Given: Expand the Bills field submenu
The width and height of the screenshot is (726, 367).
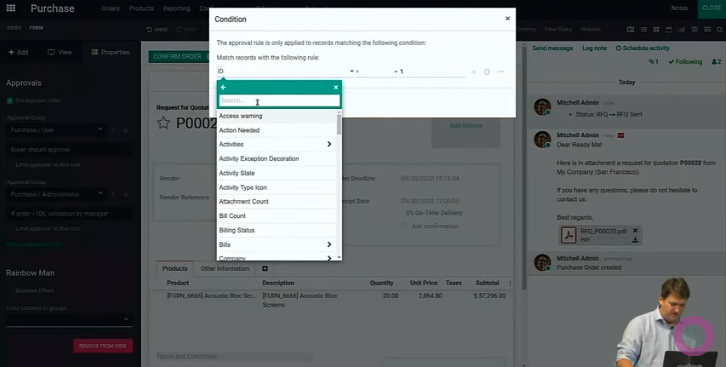Looking at the screenshot, I should tap(329, 244).
